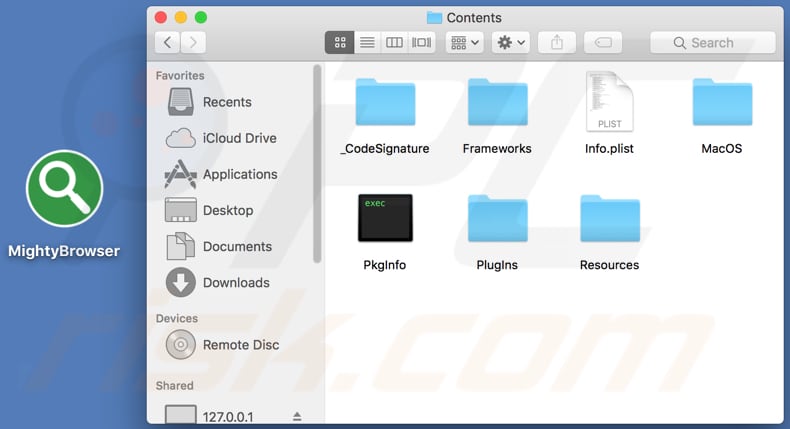
Task: Open the arrange items dropdown
Action: [x=465, y=42]
